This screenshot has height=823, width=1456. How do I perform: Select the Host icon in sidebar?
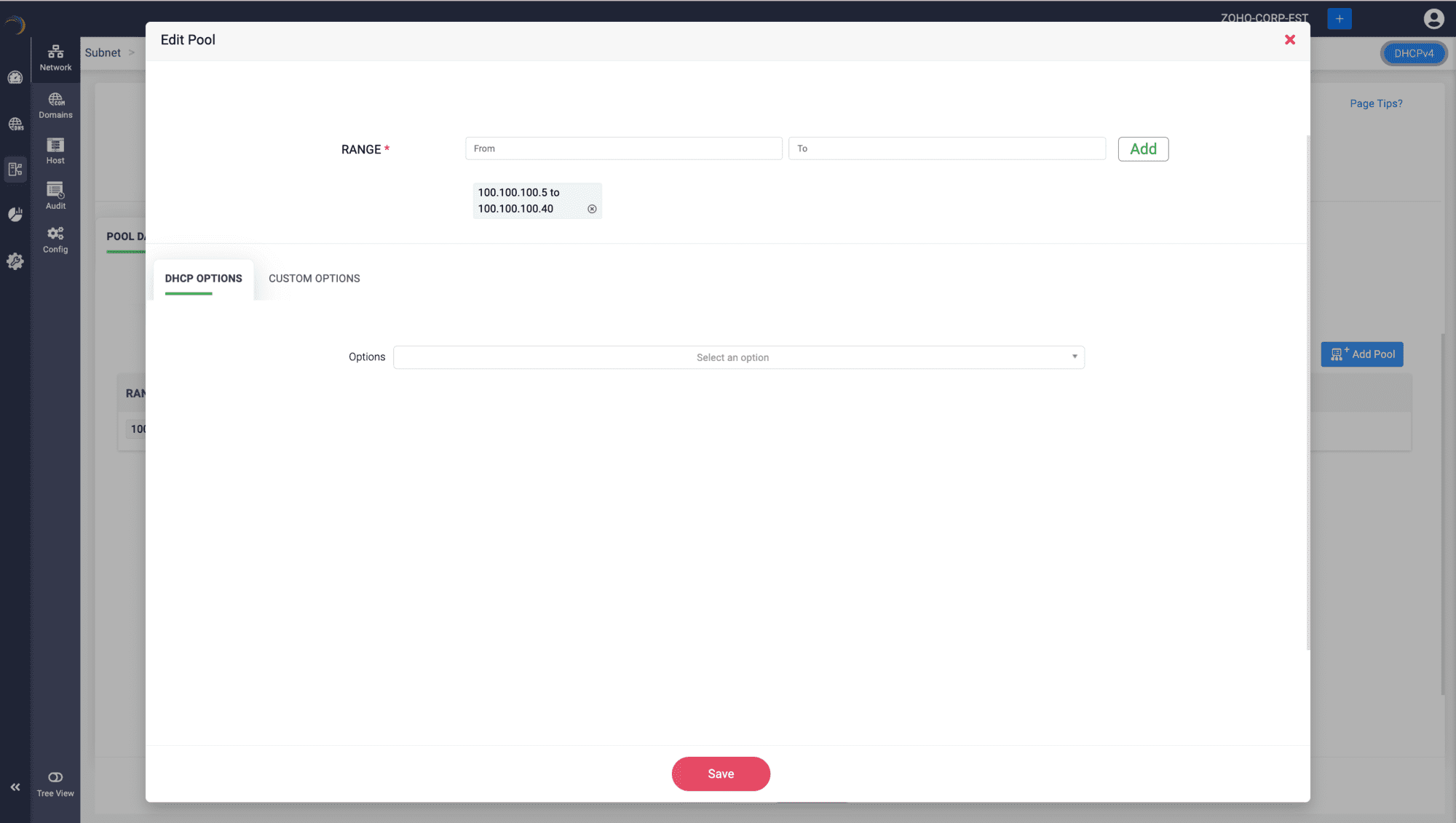[x=55, y=151]
